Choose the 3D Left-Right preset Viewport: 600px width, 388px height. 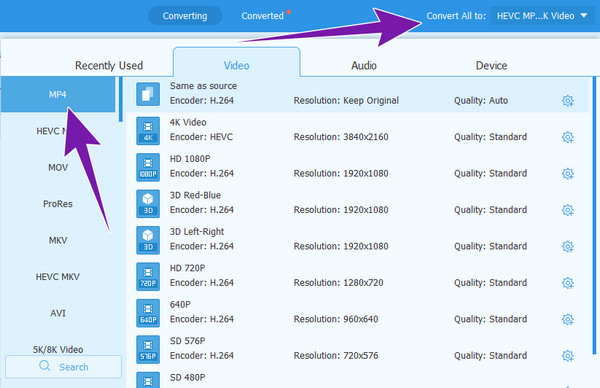357,240
